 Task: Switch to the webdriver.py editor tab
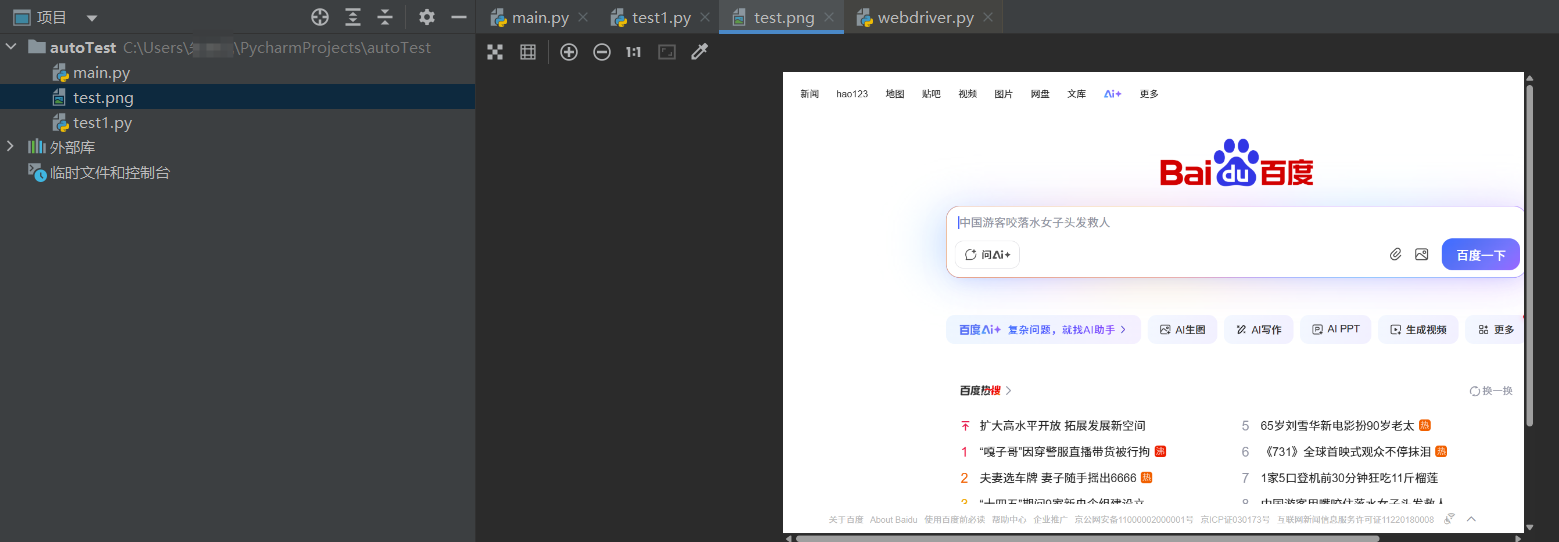[x=926, y=18]
